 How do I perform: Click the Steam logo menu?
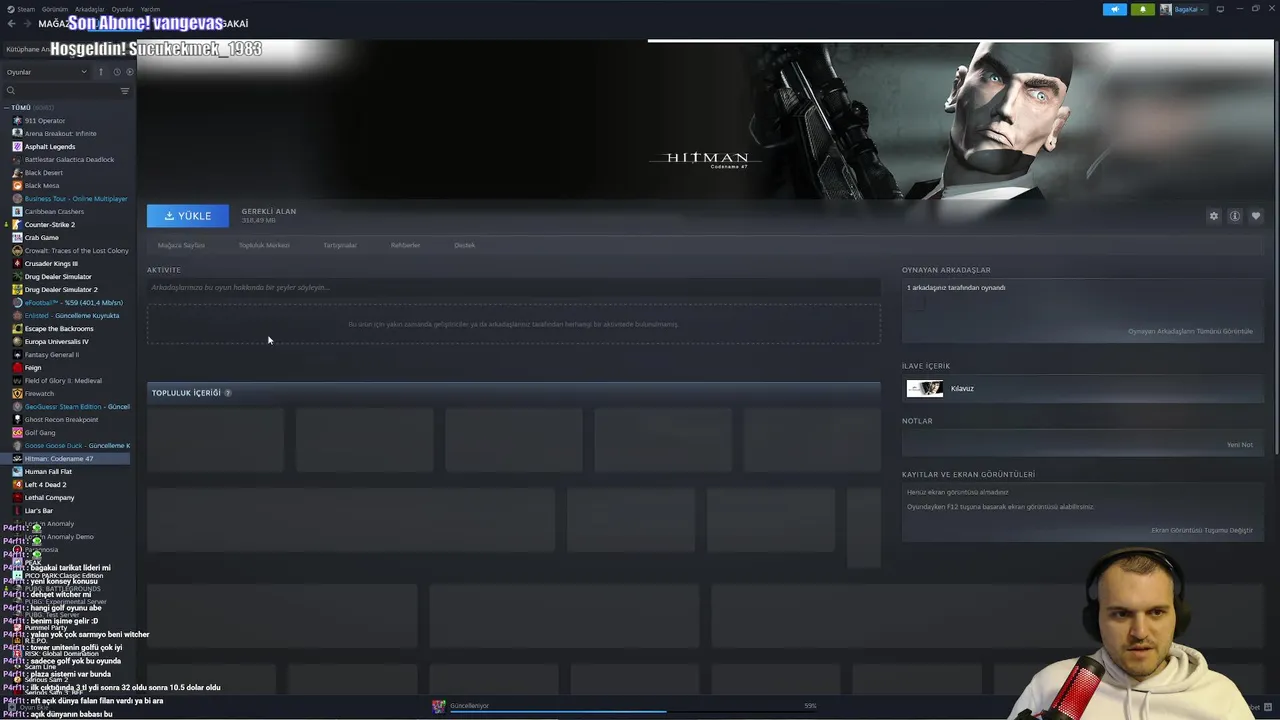(11, 9)
